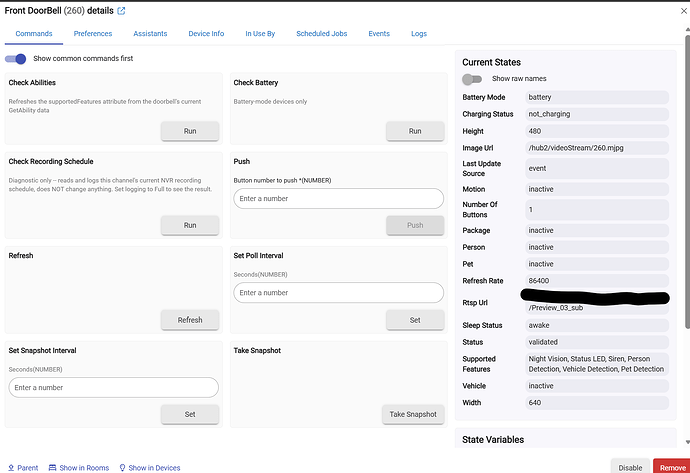Run the Check Battery command
This screenshot has width=690, height=473.
(x=415, y=131)
